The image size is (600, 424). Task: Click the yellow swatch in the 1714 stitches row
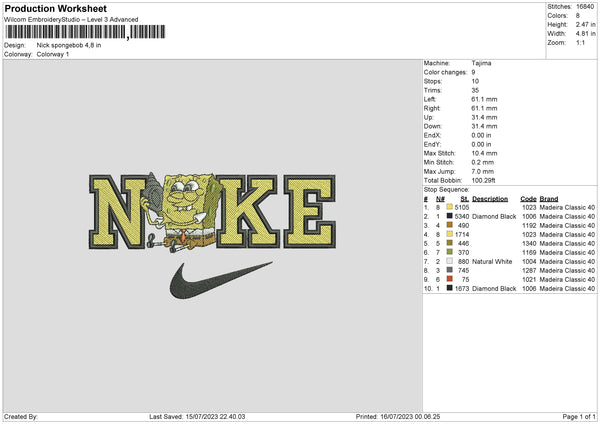[449, 234]
